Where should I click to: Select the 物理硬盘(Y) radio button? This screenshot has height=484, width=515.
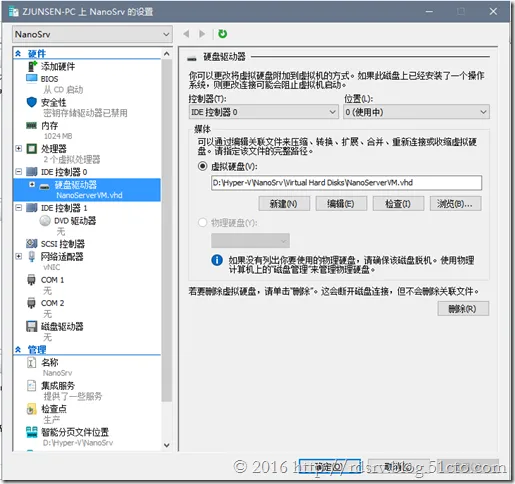(203, 222)
